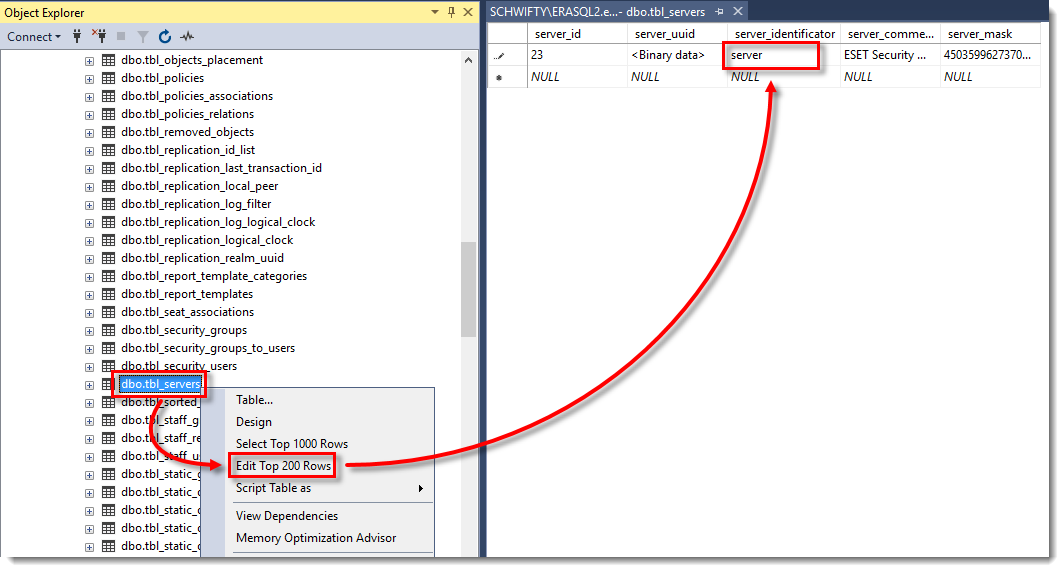The height and width of the screenshot is (572, 1064).
Task: Click table icon of dbo.tbl_replication_realm_uuid
Action: coord(108,258)
